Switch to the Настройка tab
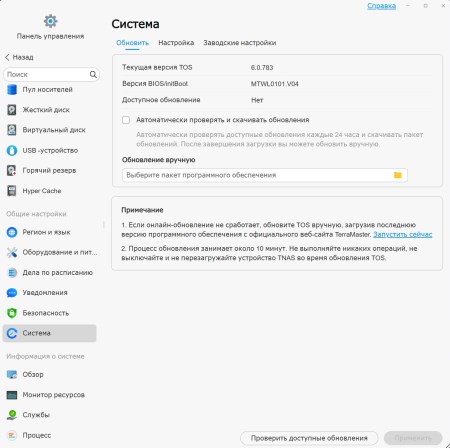The width and height of the screenshot is (450, 448). tap(176, 43)
